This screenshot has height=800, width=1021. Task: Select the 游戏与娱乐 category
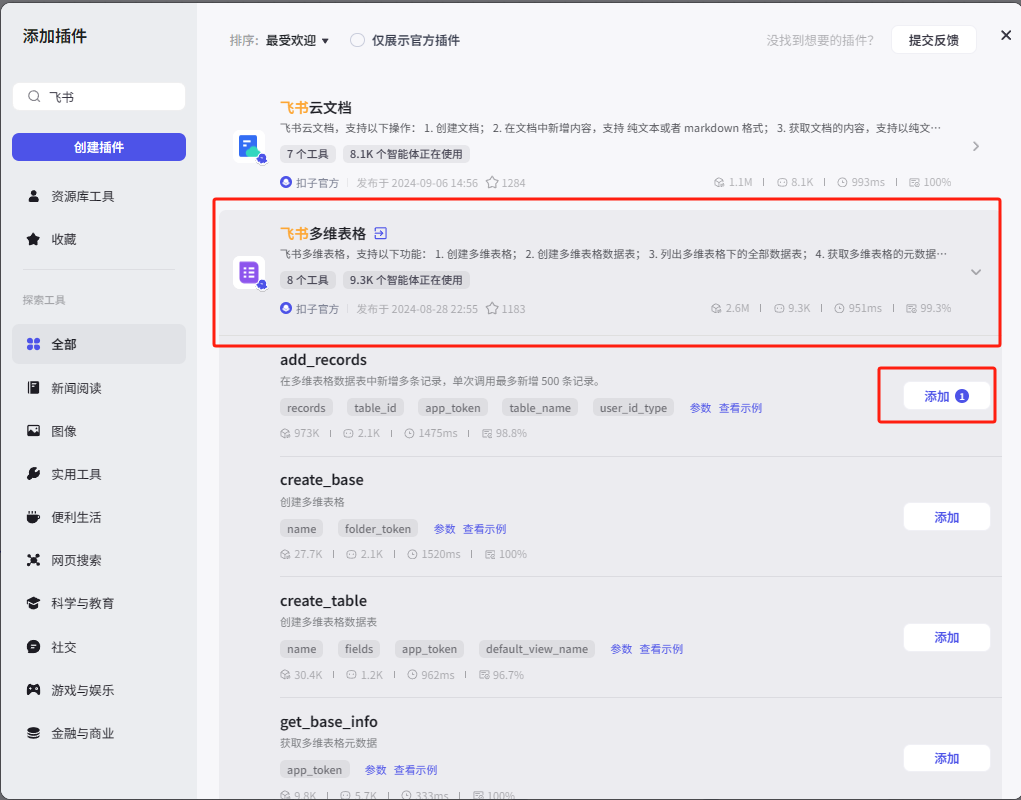(99, 690)
